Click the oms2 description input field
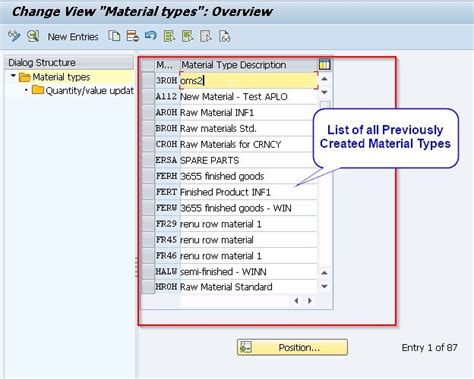474x379 pixels. [249, 80]
